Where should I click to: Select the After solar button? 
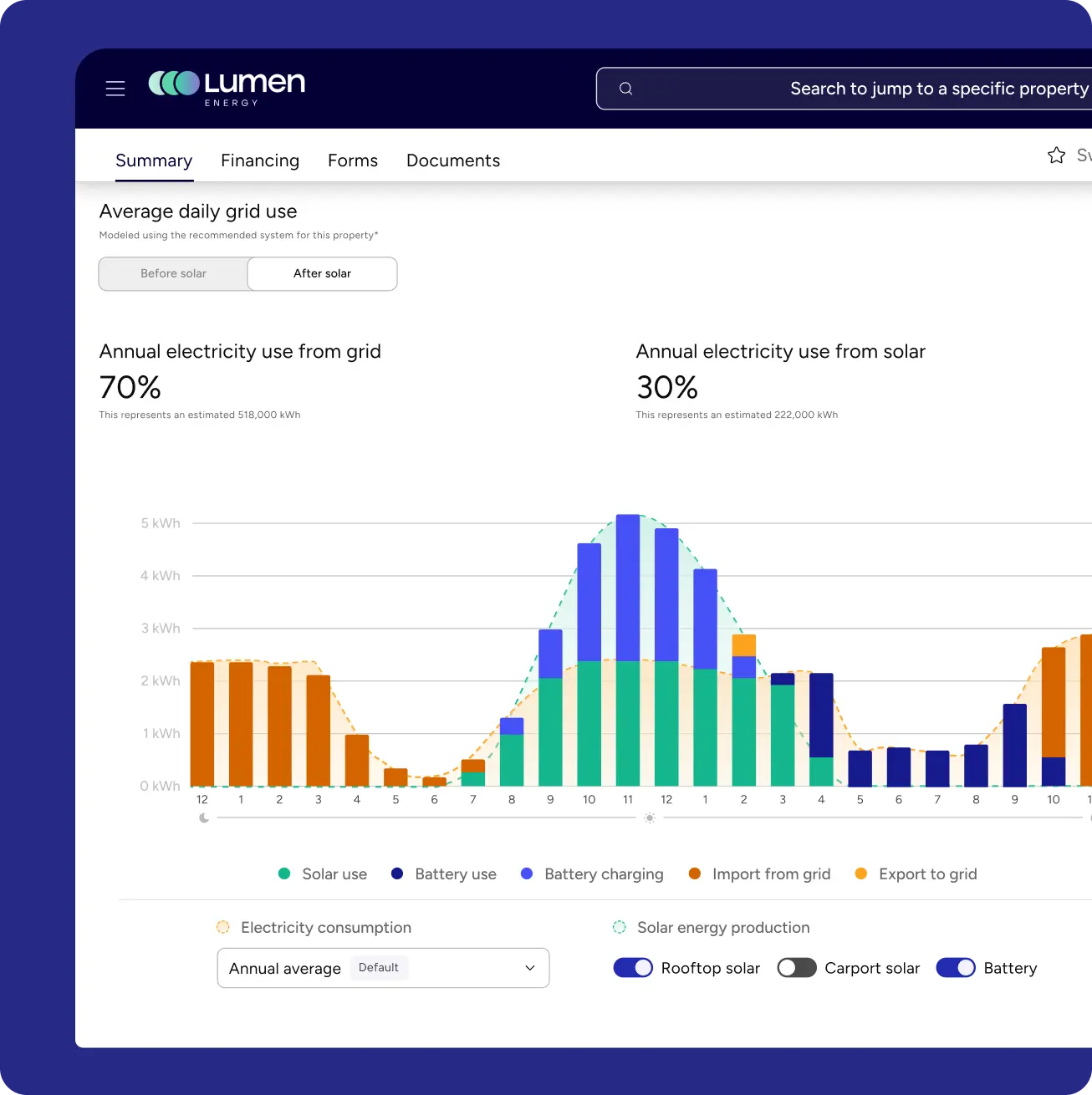point(322,273)
